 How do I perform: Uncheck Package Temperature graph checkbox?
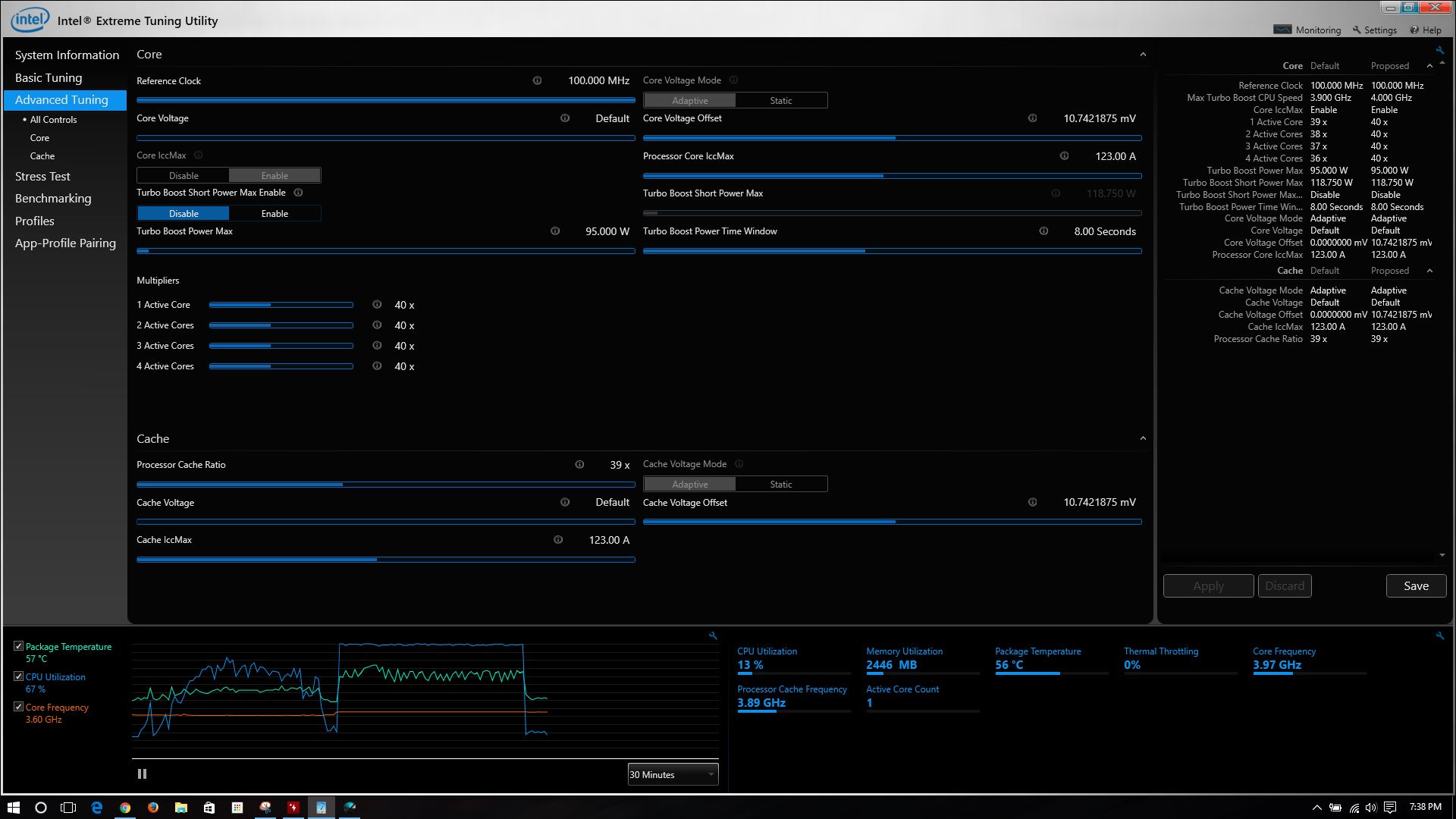tap(18, 646)
